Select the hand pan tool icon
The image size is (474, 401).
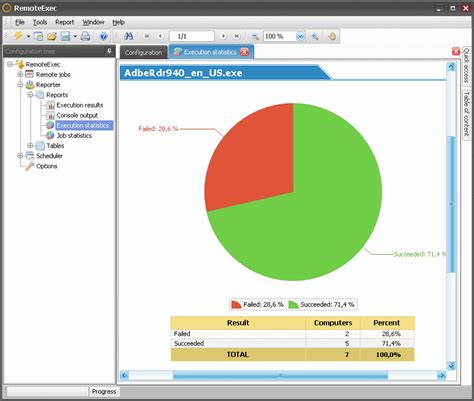click(332, 36)
